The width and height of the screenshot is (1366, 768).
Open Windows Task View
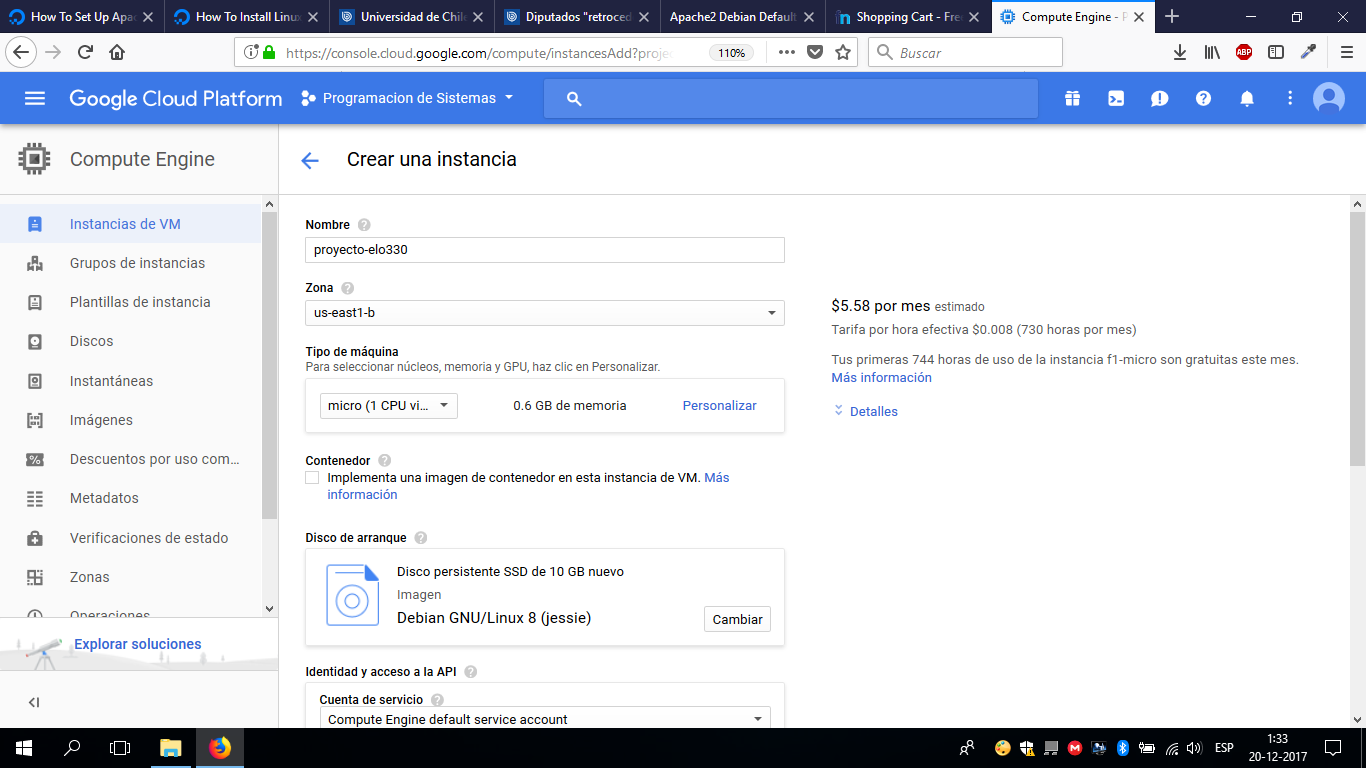tap(120, 747)
